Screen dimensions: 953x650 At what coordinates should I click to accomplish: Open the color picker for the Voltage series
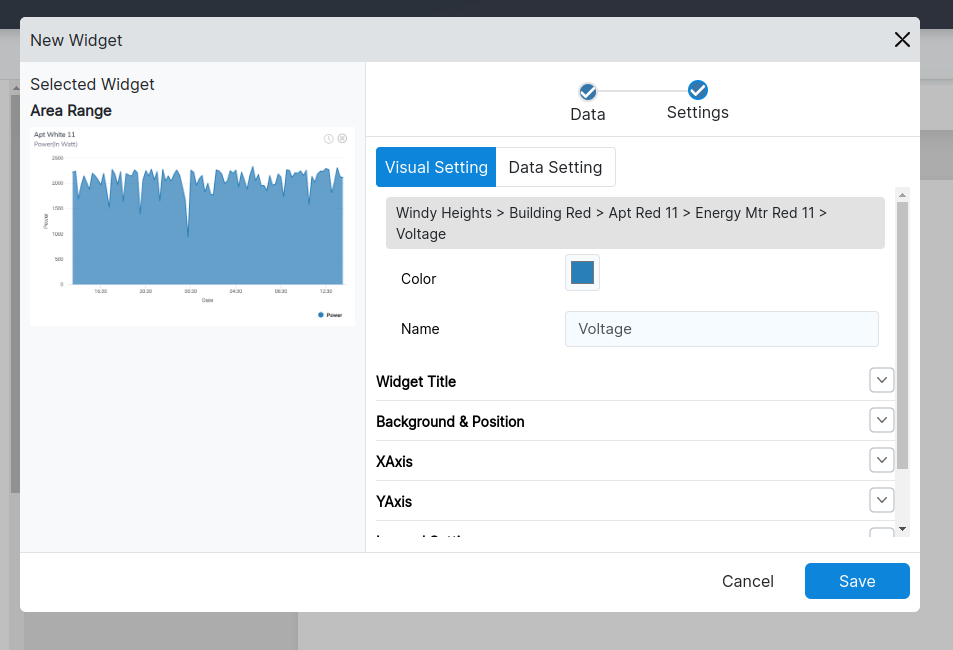582,272
